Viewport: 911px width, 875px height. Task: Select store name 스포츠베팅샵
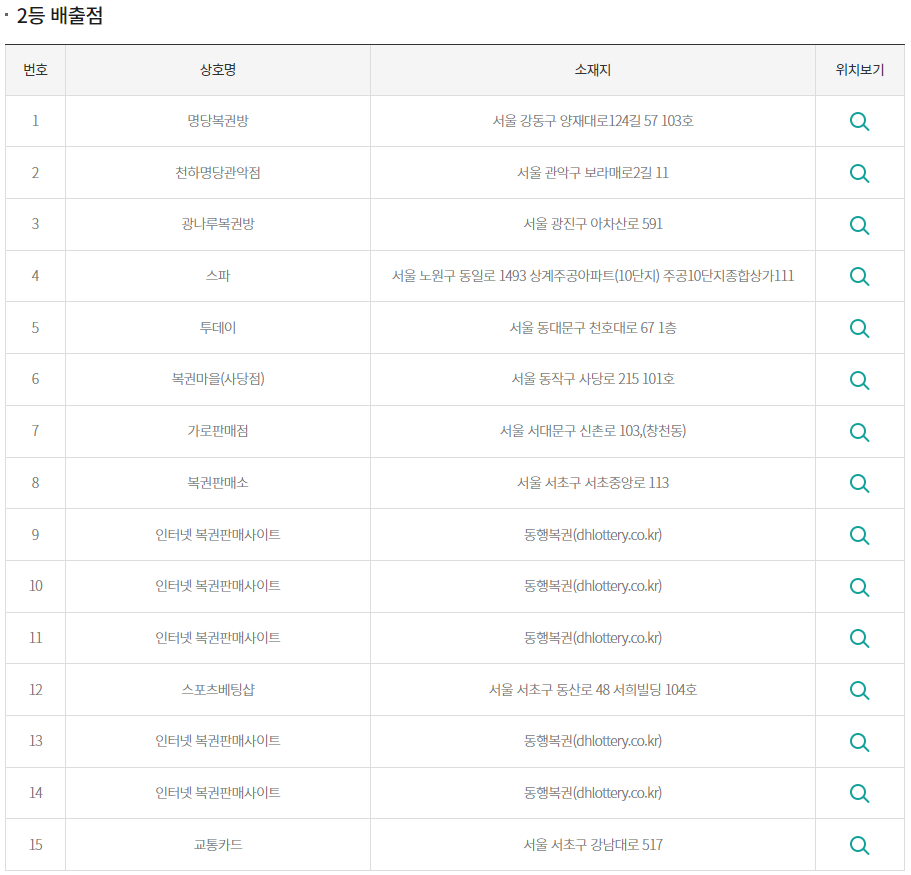click(218, 690)
